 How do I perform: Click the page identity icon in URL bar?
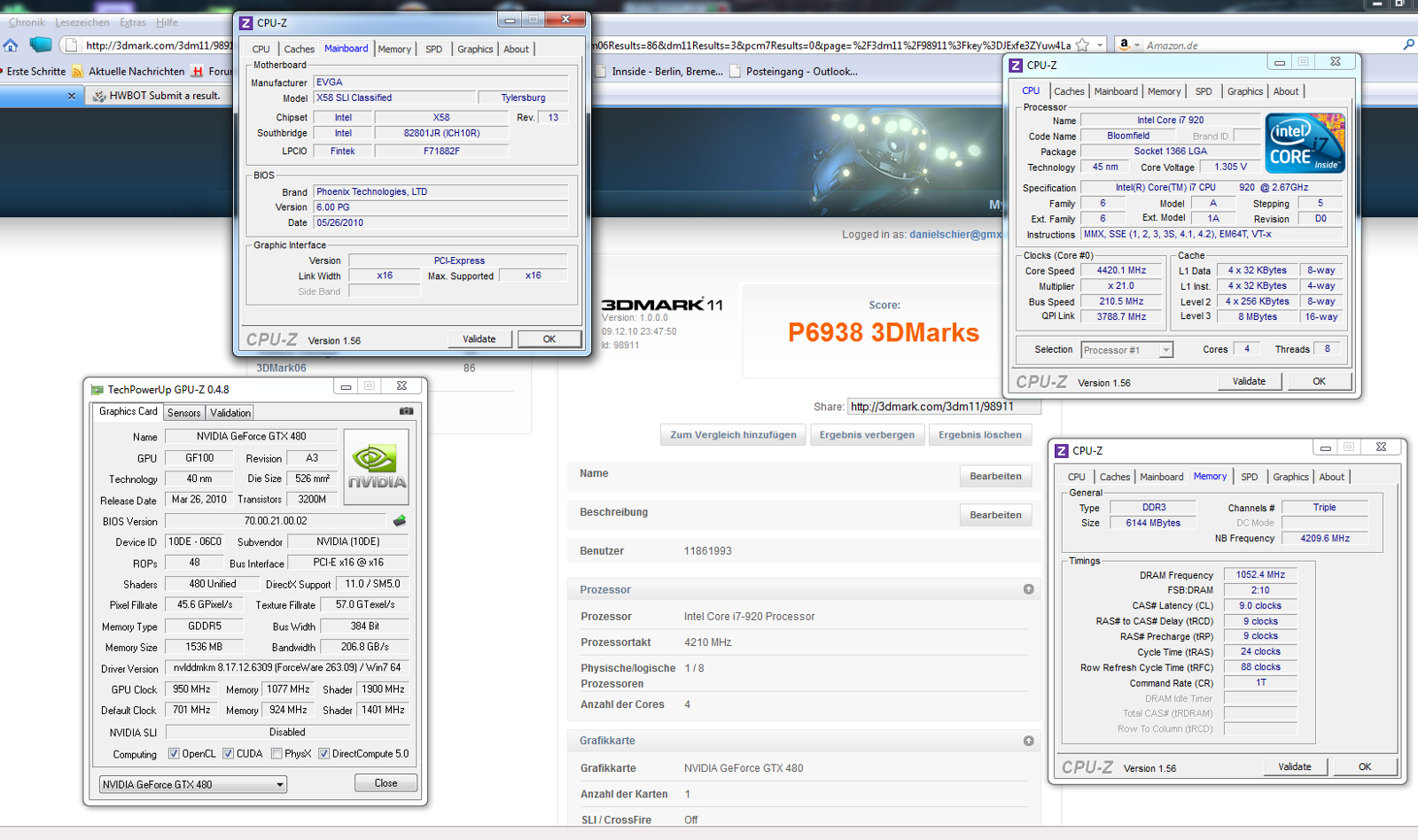point(71,45)
